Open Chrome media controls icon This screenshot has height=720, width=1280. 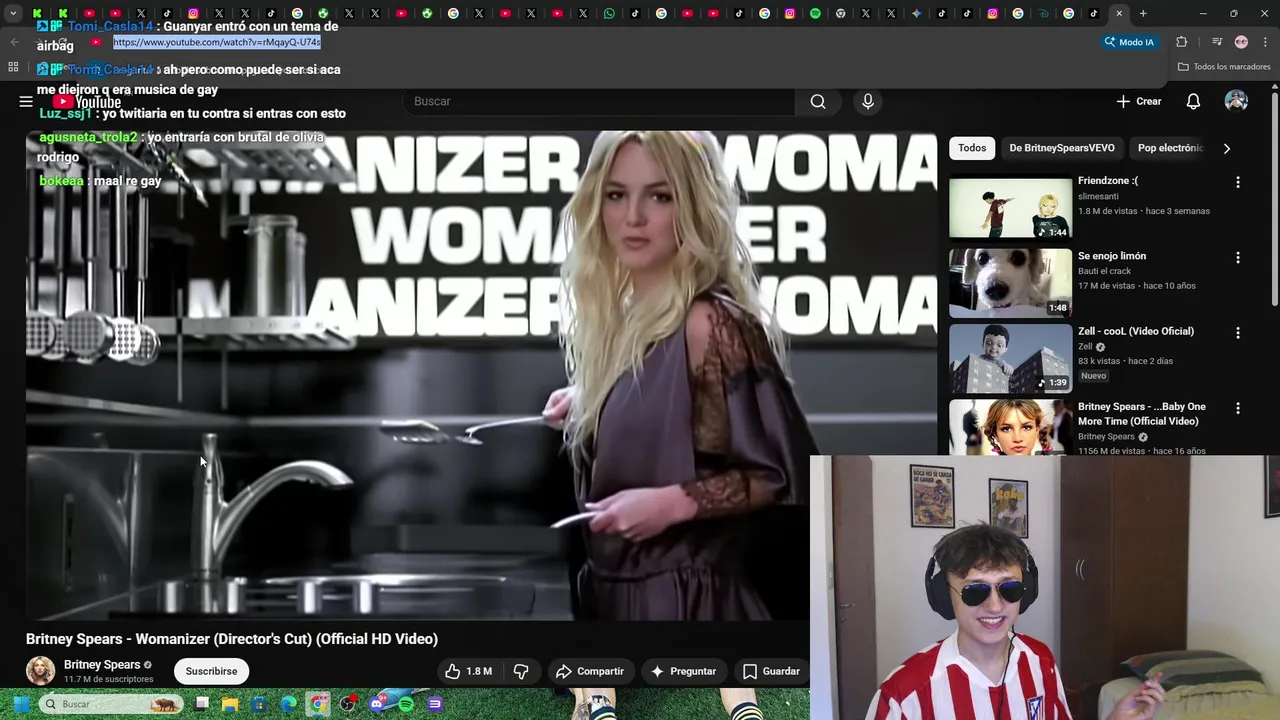pyautogui.click(x=1217, y=42)
